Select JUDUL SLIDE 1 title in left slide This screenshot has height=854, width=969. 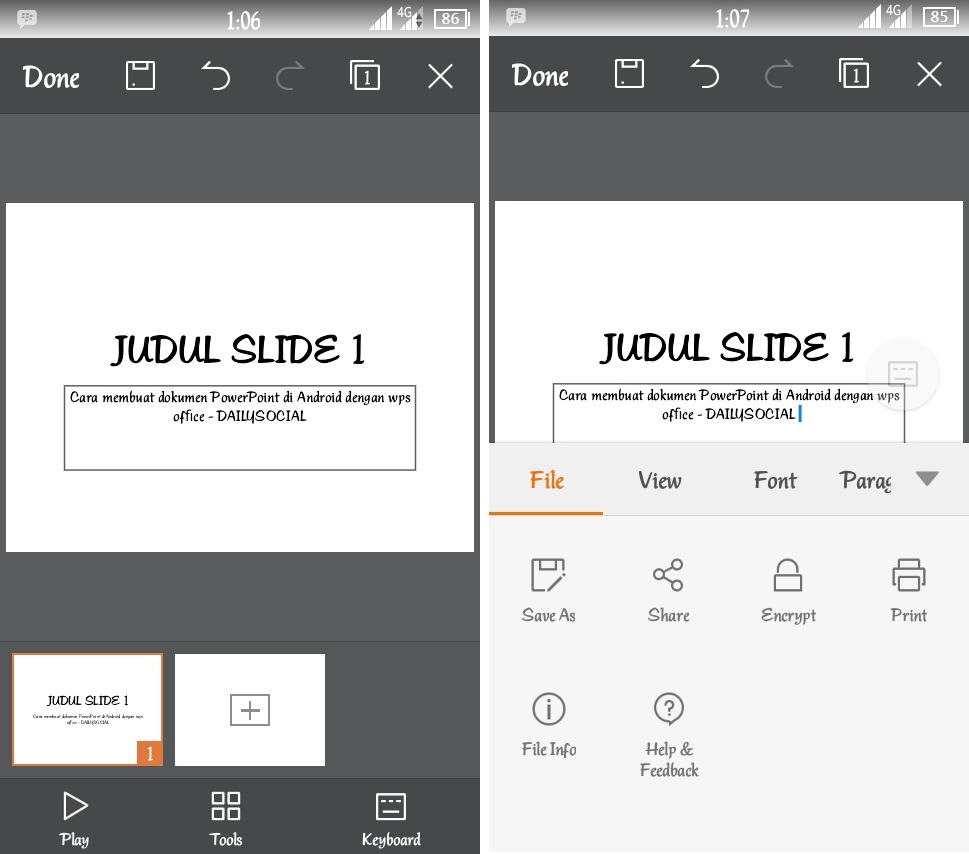(239, 349)
